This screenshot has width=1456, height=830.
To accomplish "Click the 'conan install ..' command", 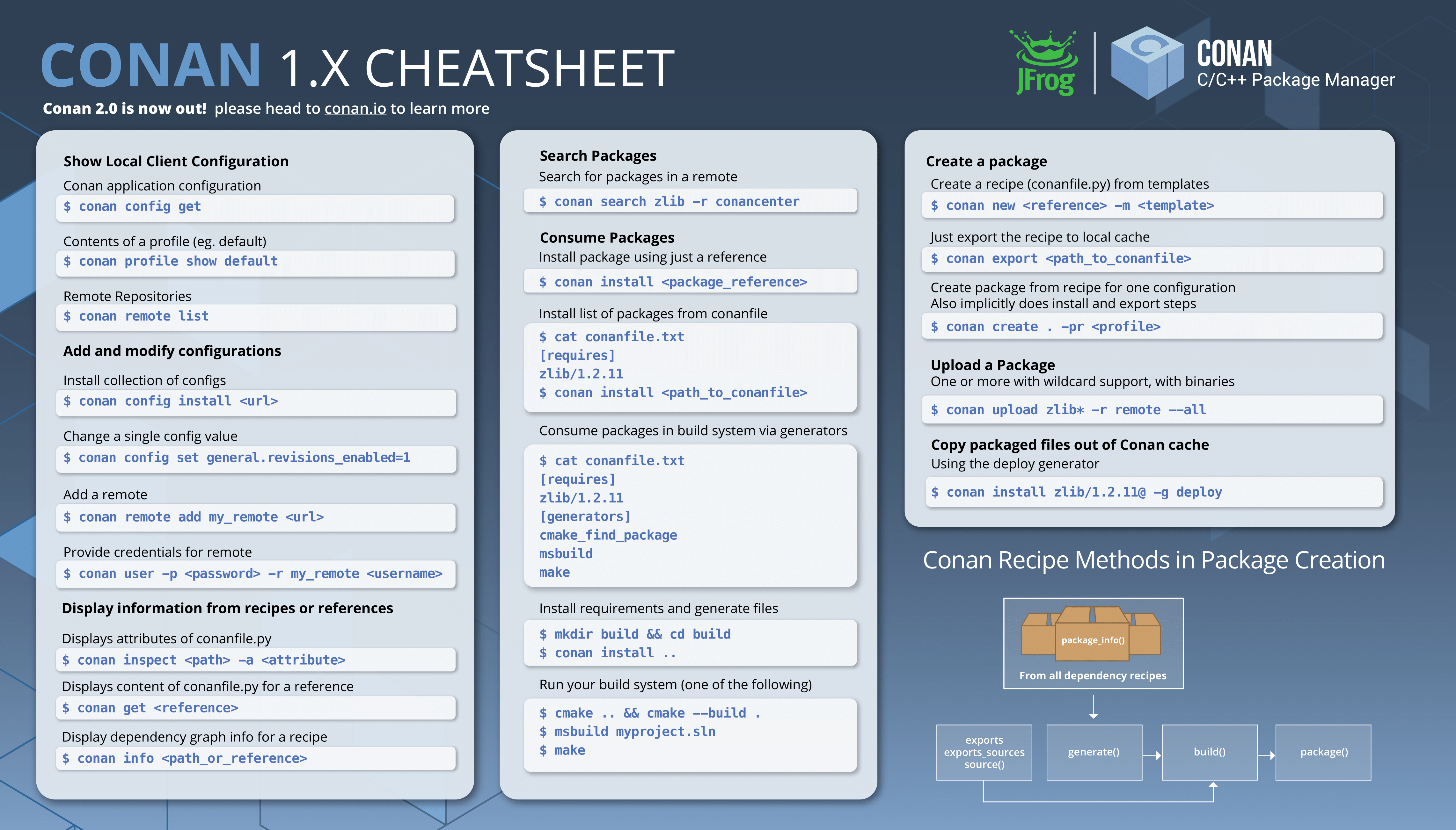I will point(607,653).
